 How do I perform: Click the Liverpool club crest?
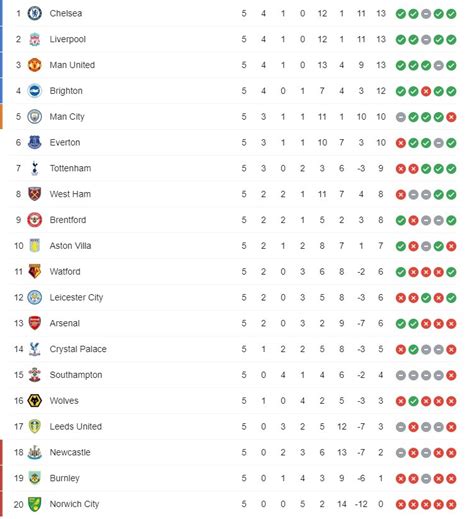[x=34, y=39]
